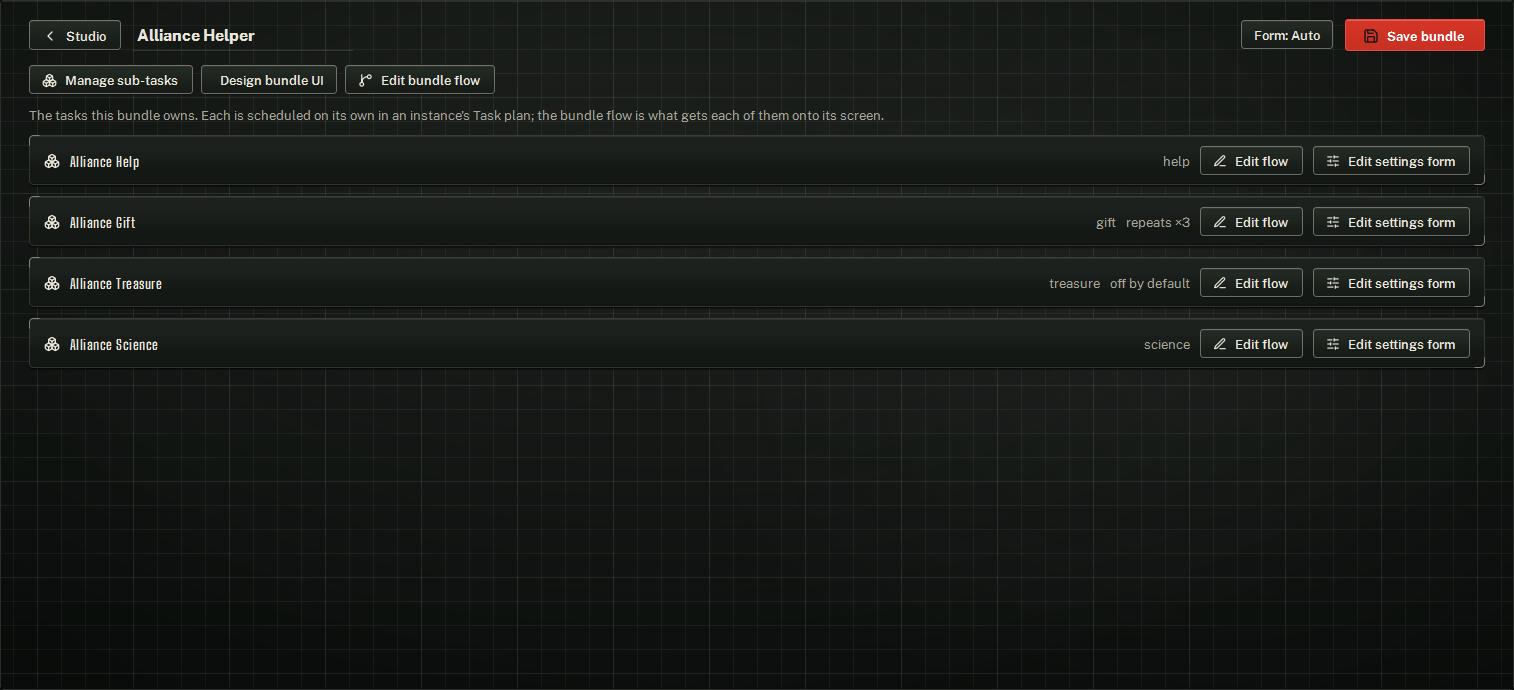Screen dimensions: 1514x690
Task: Open the Form: Auto selector
Action: [x=1287, y=35]
